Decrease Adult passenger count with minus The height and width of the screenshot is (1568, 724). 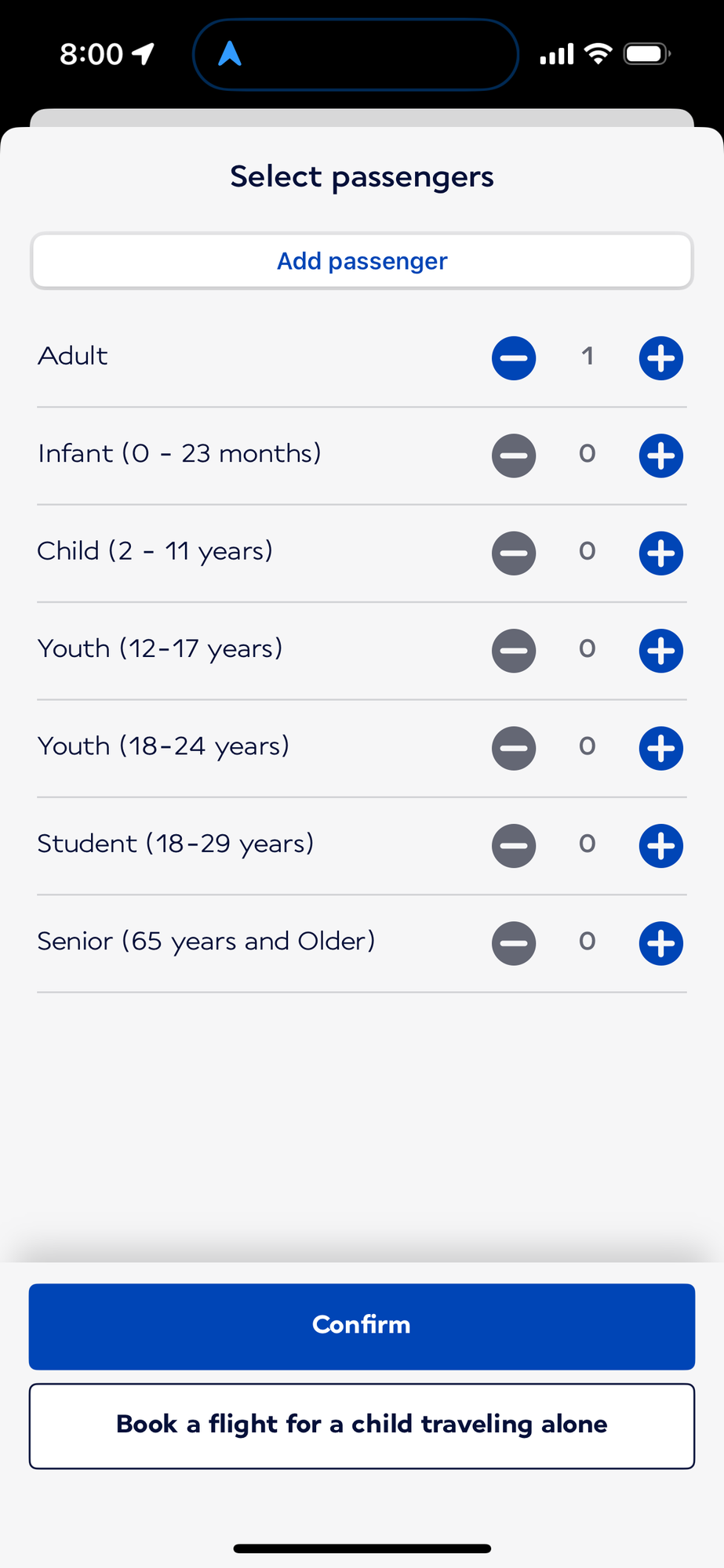[x=514, y=358]
